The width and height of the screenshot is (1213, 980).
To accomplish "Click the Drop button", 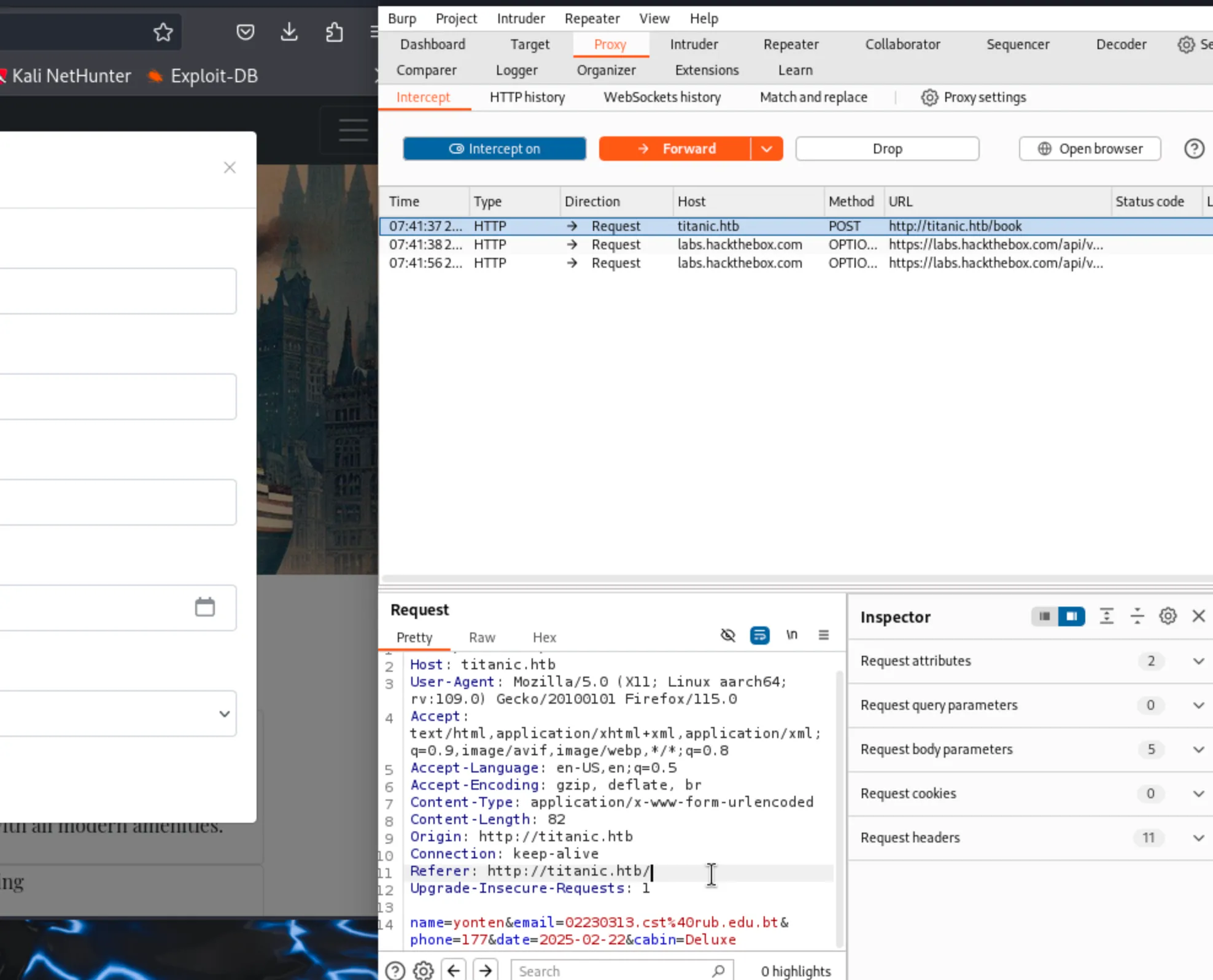I will 887,149.
